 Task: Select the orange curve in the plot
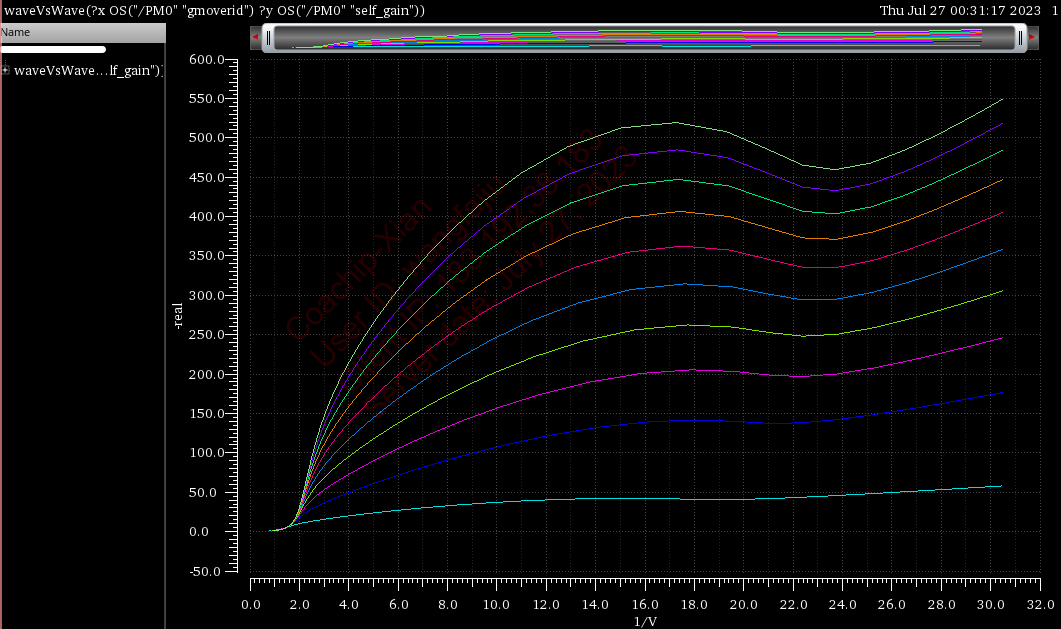pos(679,211)
